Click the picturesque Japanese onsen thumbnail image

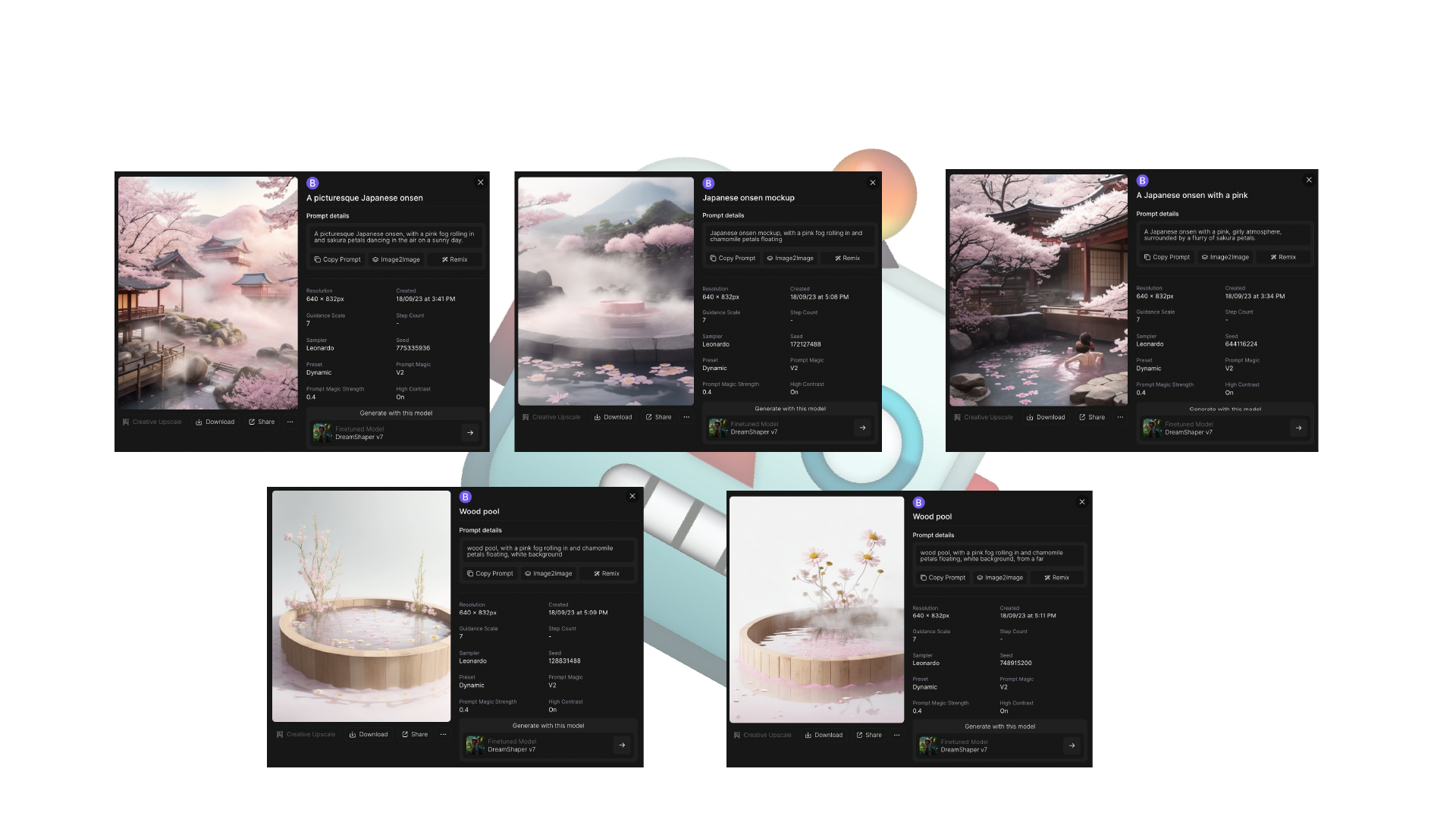(x=208, y=293)
